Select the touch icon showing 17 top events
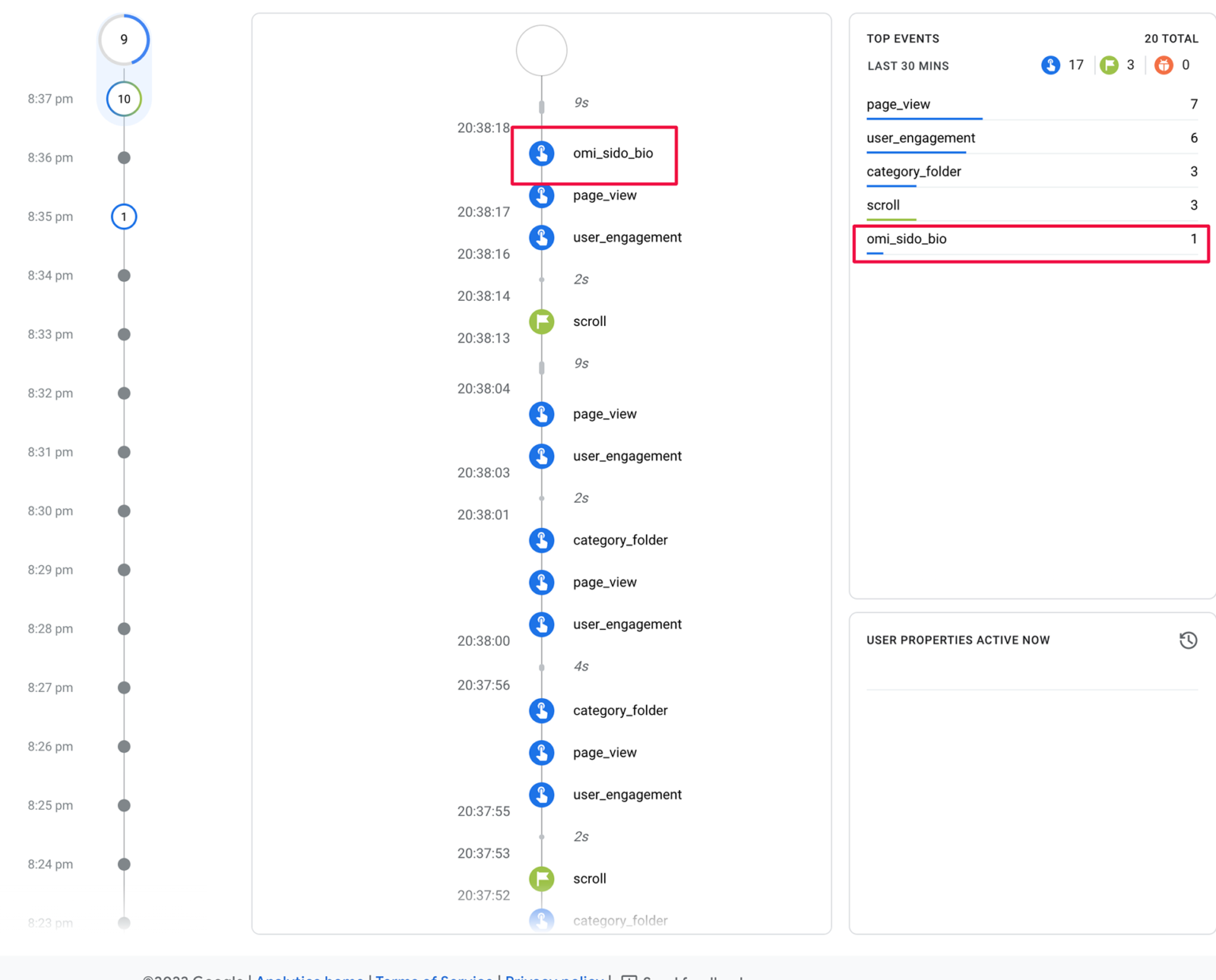 tap(1051, 65)
